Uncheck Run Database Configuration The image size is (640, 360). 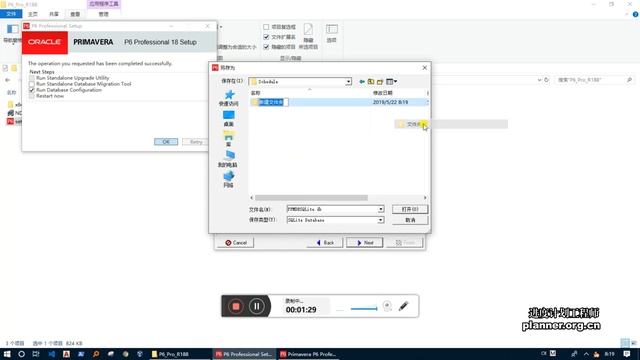tap(31, 90)
